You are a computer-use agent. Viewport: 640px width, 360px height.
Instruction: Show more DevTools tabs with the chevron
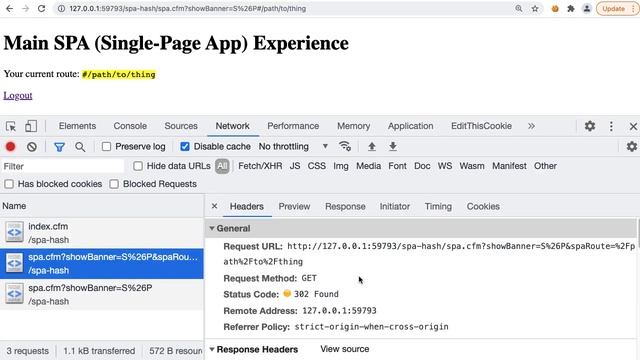pyautogui.click(x=531, y=126)
